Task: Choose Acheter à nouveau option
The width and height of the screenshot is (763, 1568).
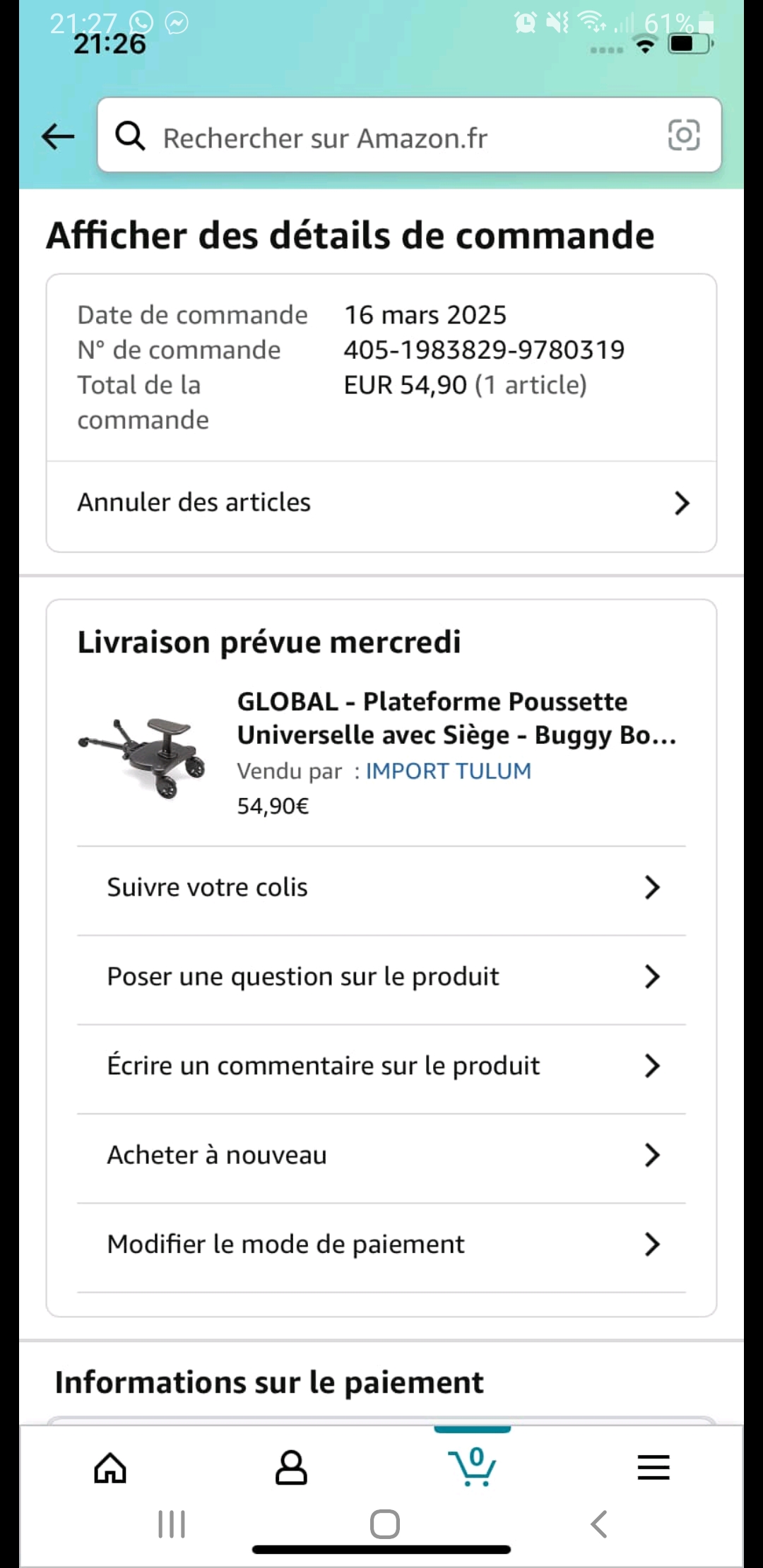Action: point(217,1156)
